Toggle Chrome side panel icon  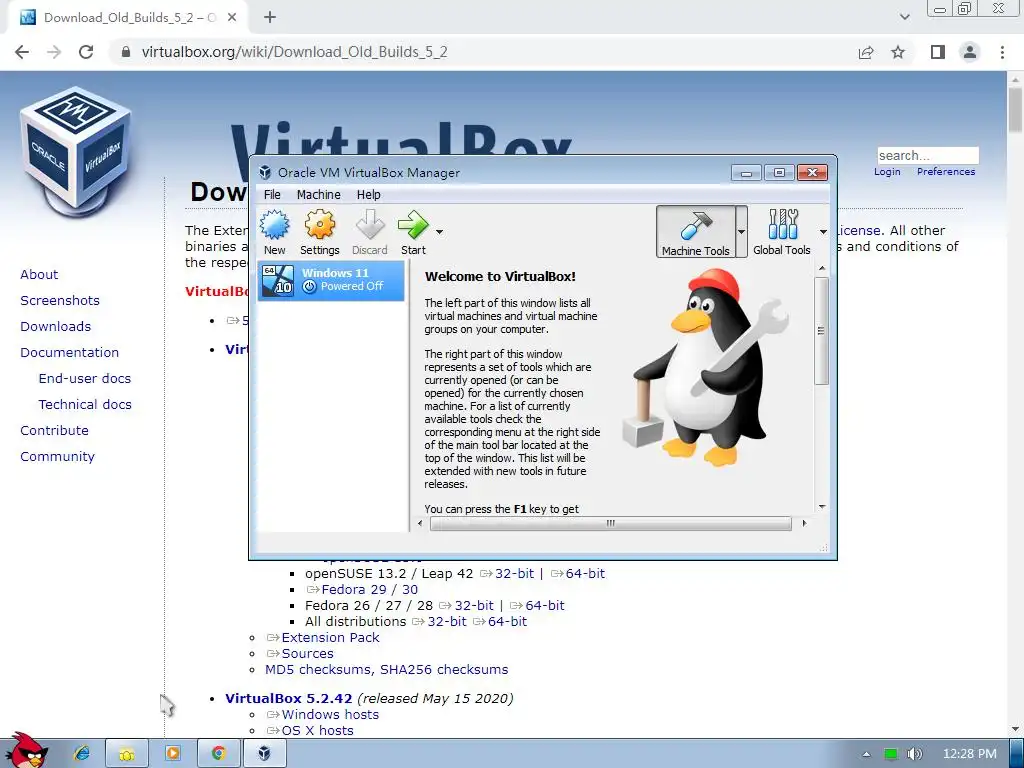(x=938, y=52)
